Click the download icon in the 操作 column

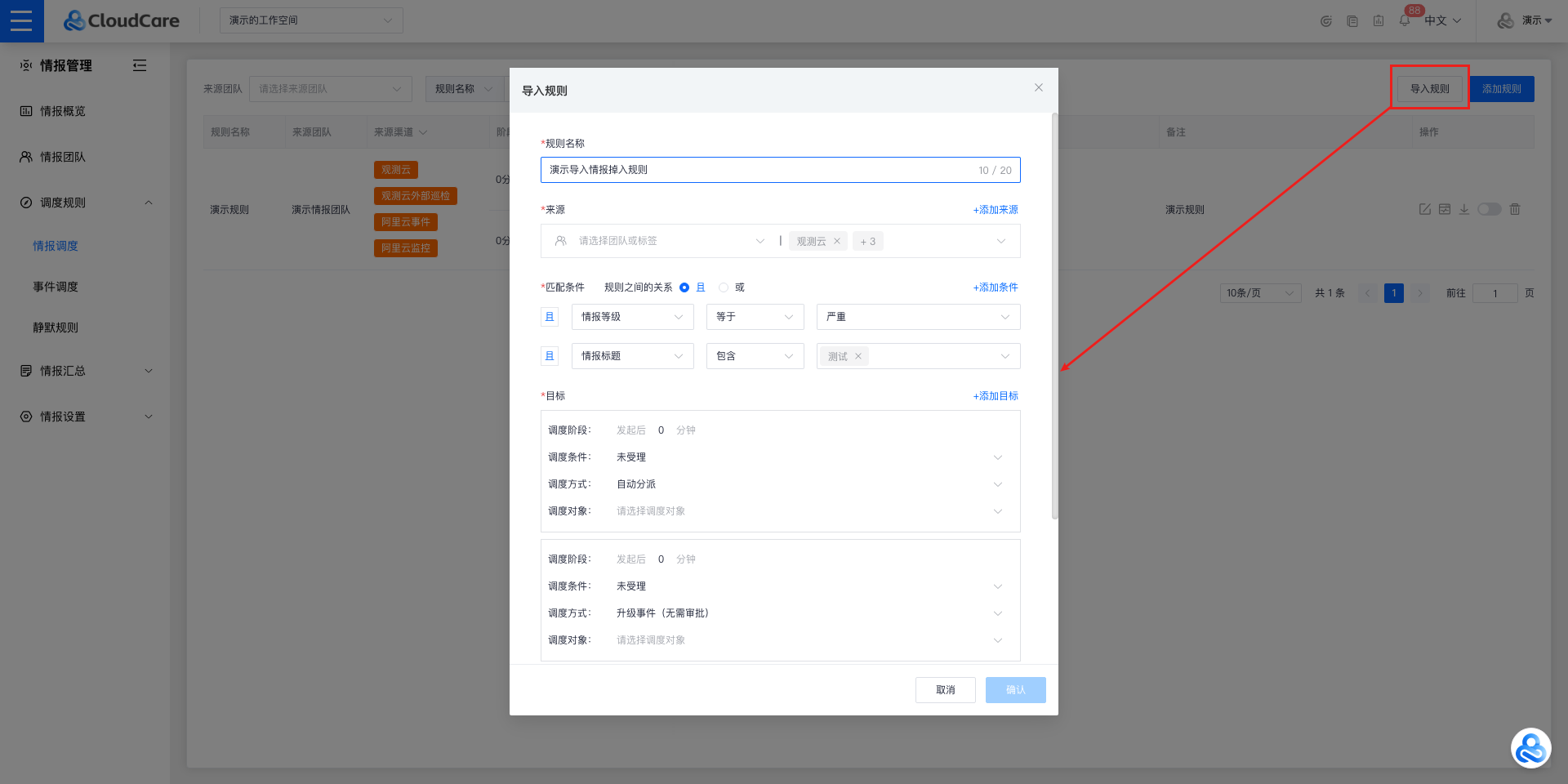click(x=1464, y=210)
